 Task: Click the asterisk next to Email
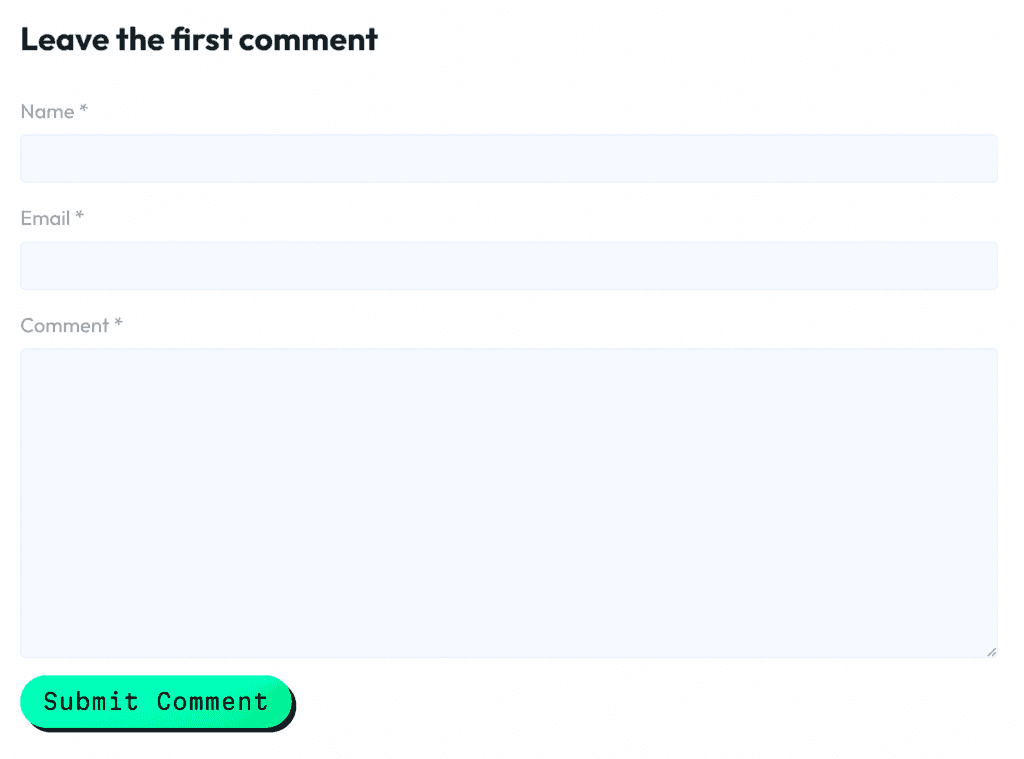(80, 216)
